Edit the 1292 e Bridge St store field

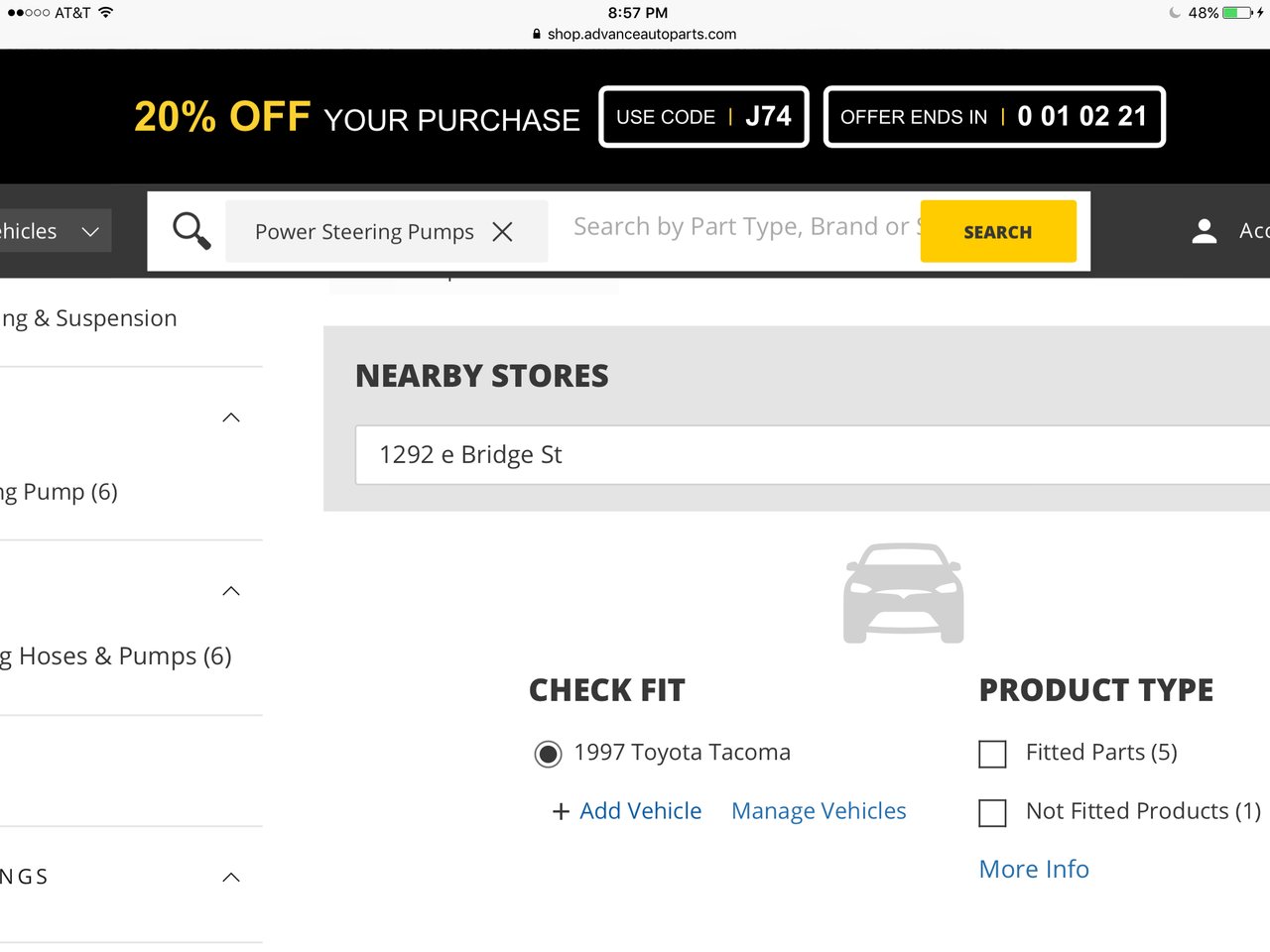point(813,455)
